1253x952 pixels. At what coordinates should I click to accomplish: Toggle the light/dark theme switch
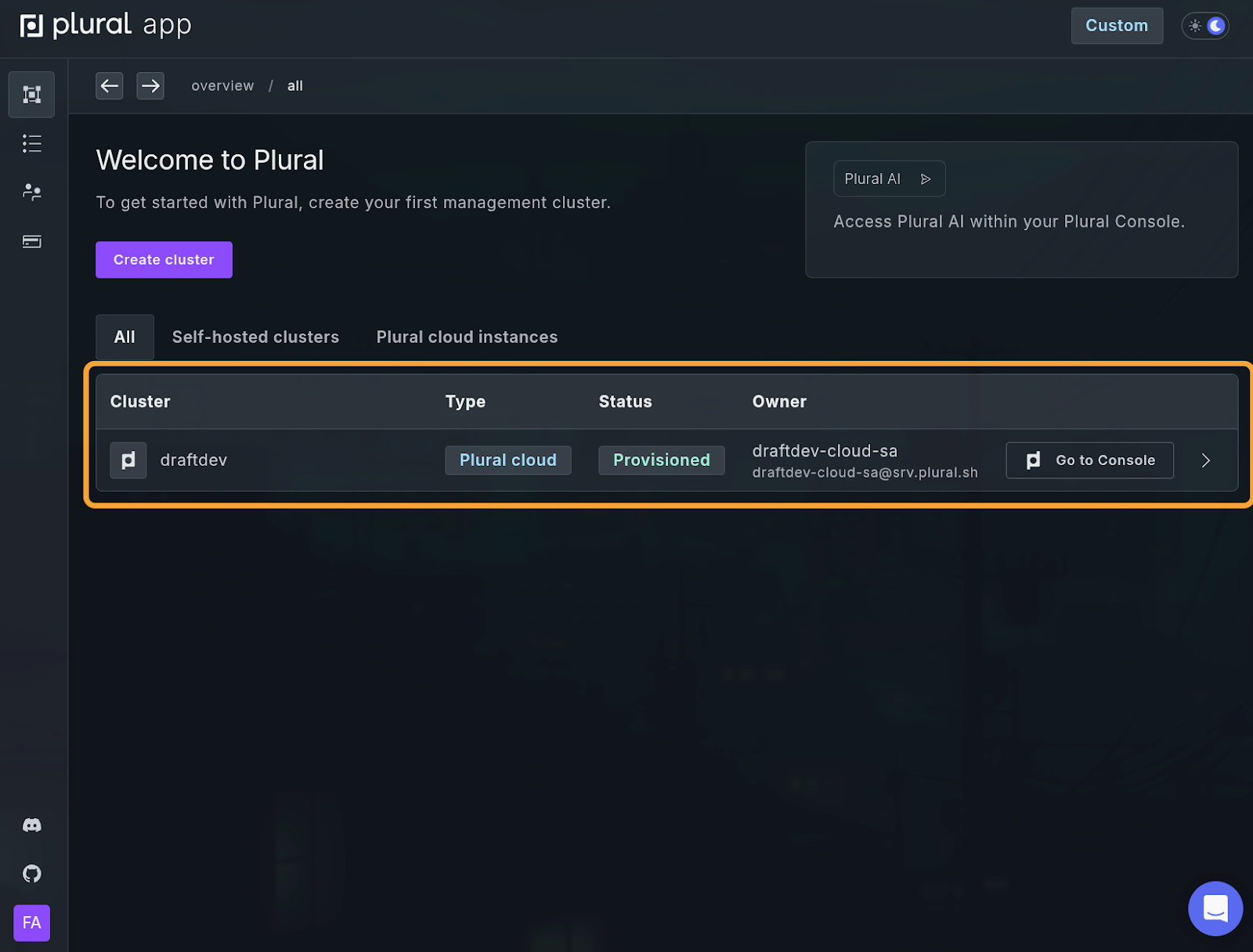click(1205, 26)
